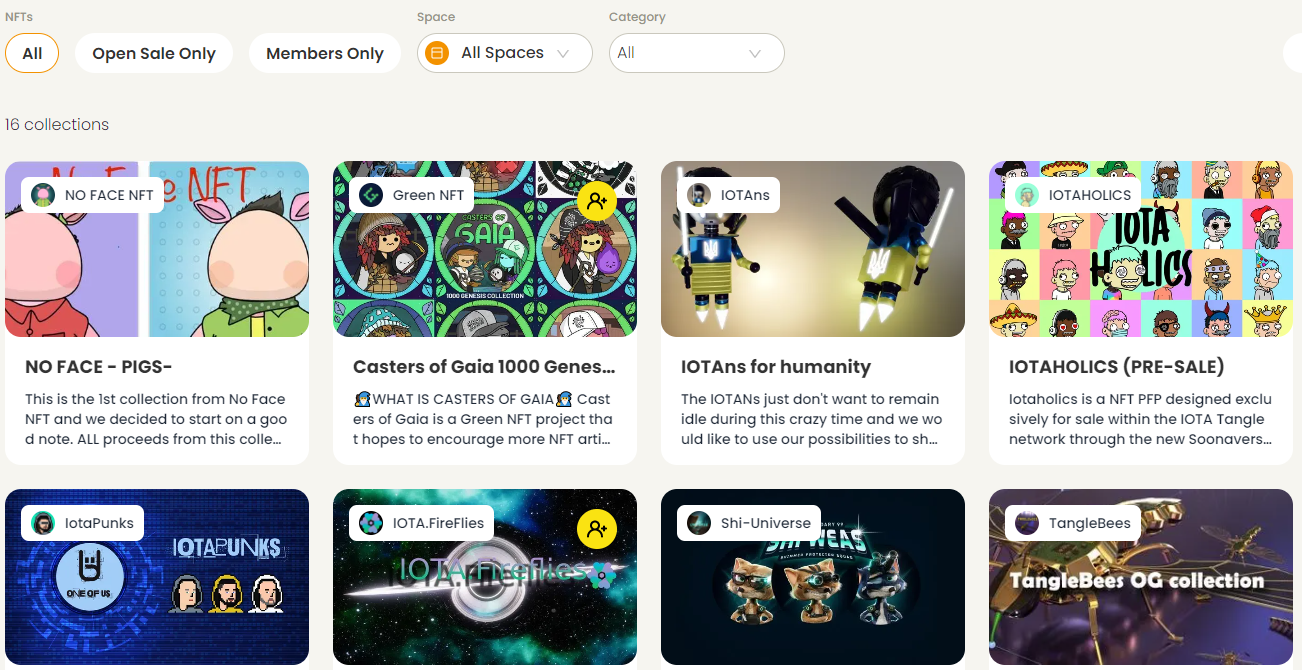Screen dimensions: 1302x670
Task: Filter by Members Only
Action: (325, 53)
